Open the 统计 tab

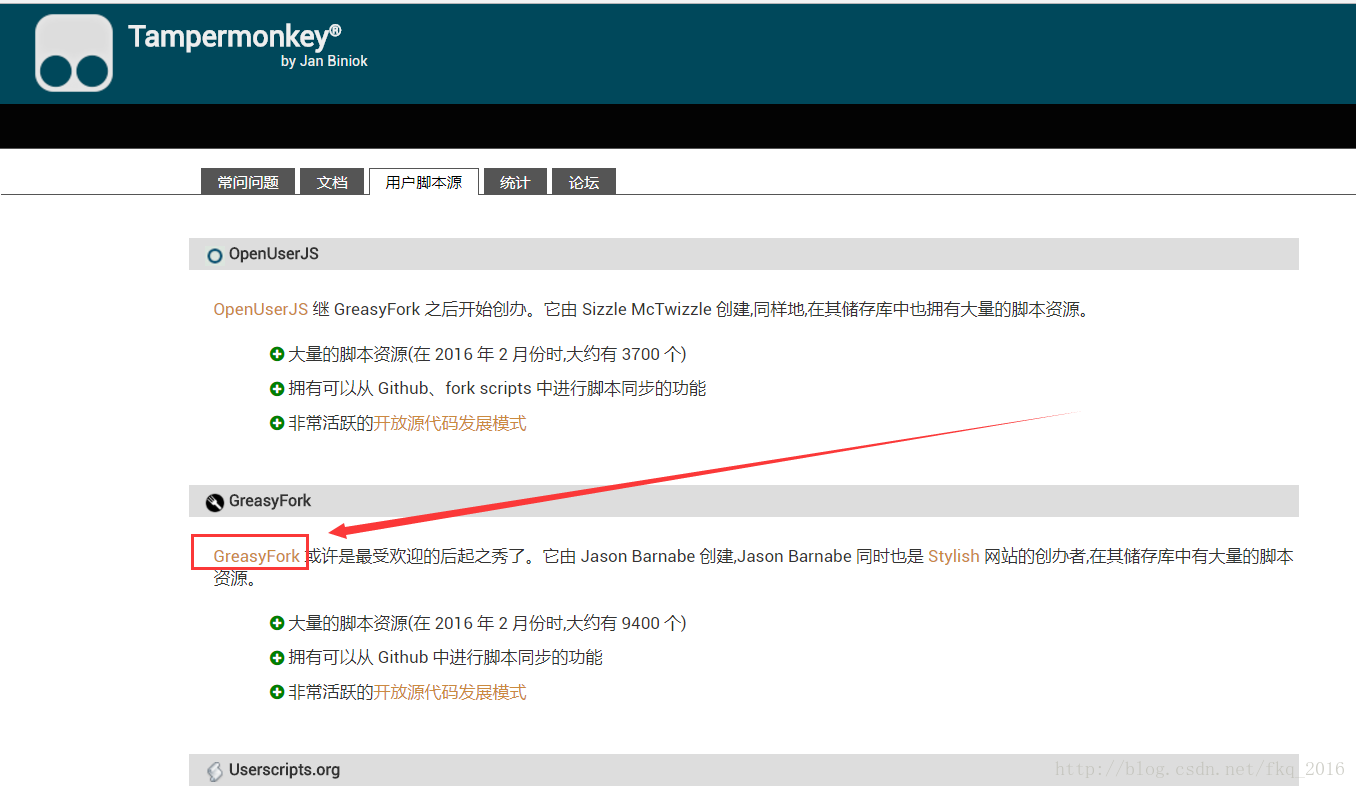tap(515, 182)
